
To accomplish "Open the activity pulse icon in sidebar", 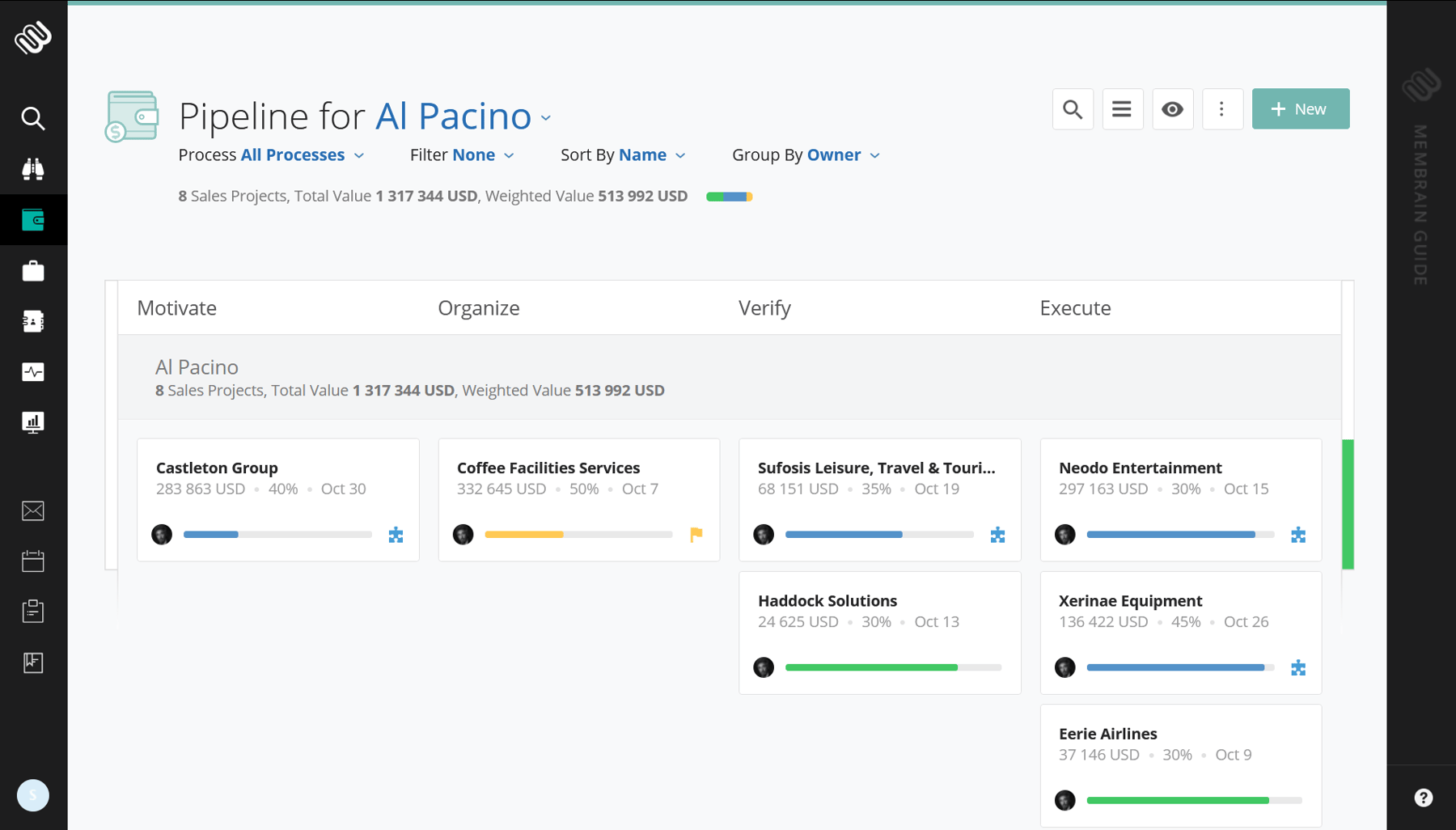I will (33, 372).
